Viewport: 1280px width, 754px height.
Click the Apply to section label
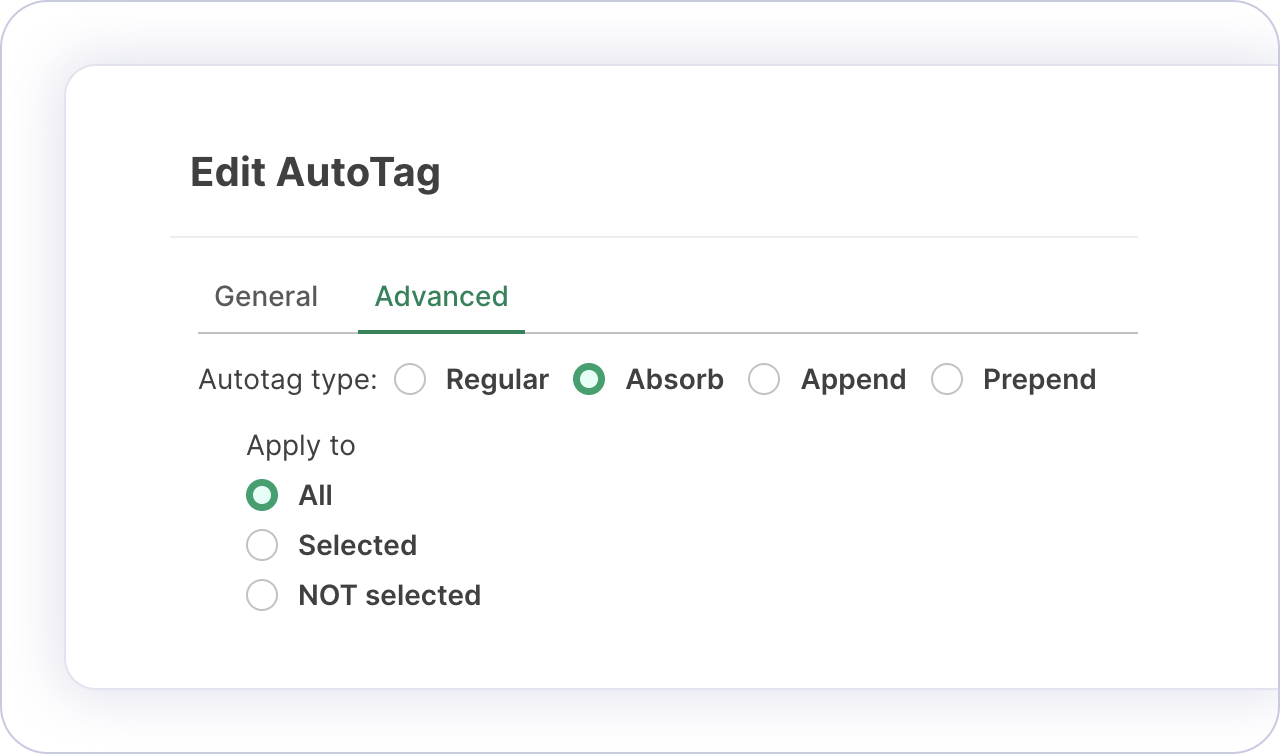(301, 445)
